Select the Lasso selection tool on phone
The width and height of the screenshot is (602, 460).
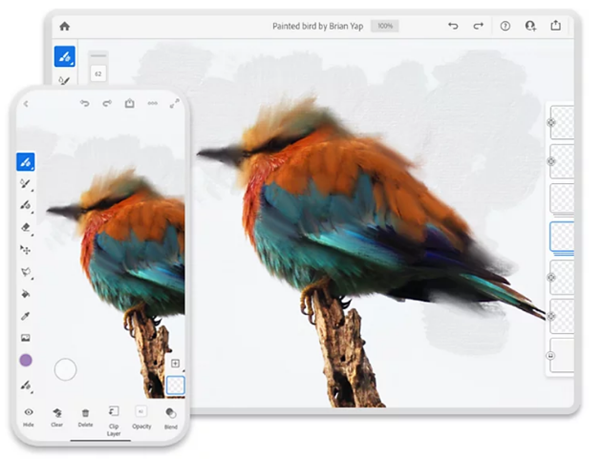[x=26, y=272]
